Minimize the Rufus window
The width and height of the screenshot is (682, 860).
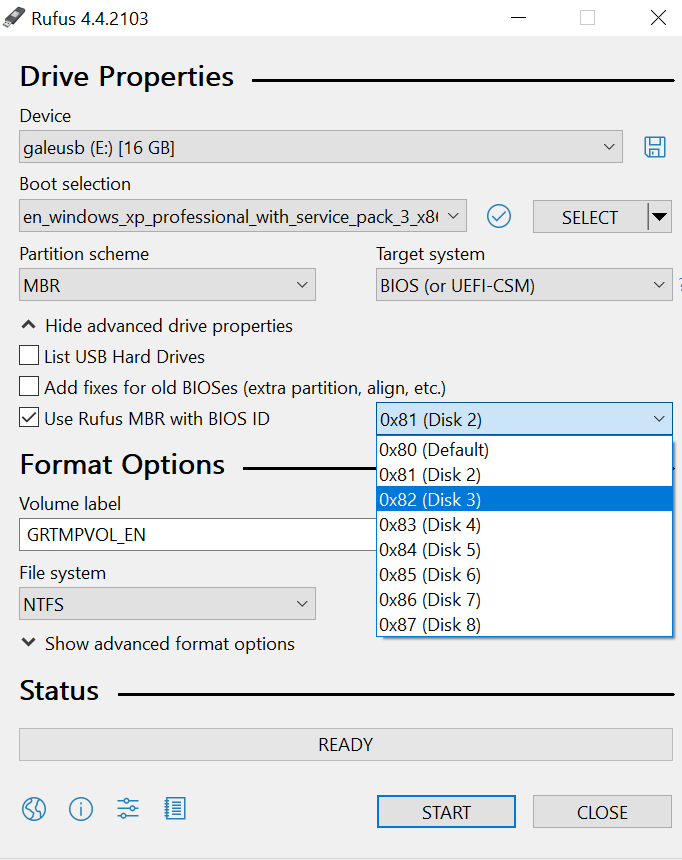(x=518, y=18)
